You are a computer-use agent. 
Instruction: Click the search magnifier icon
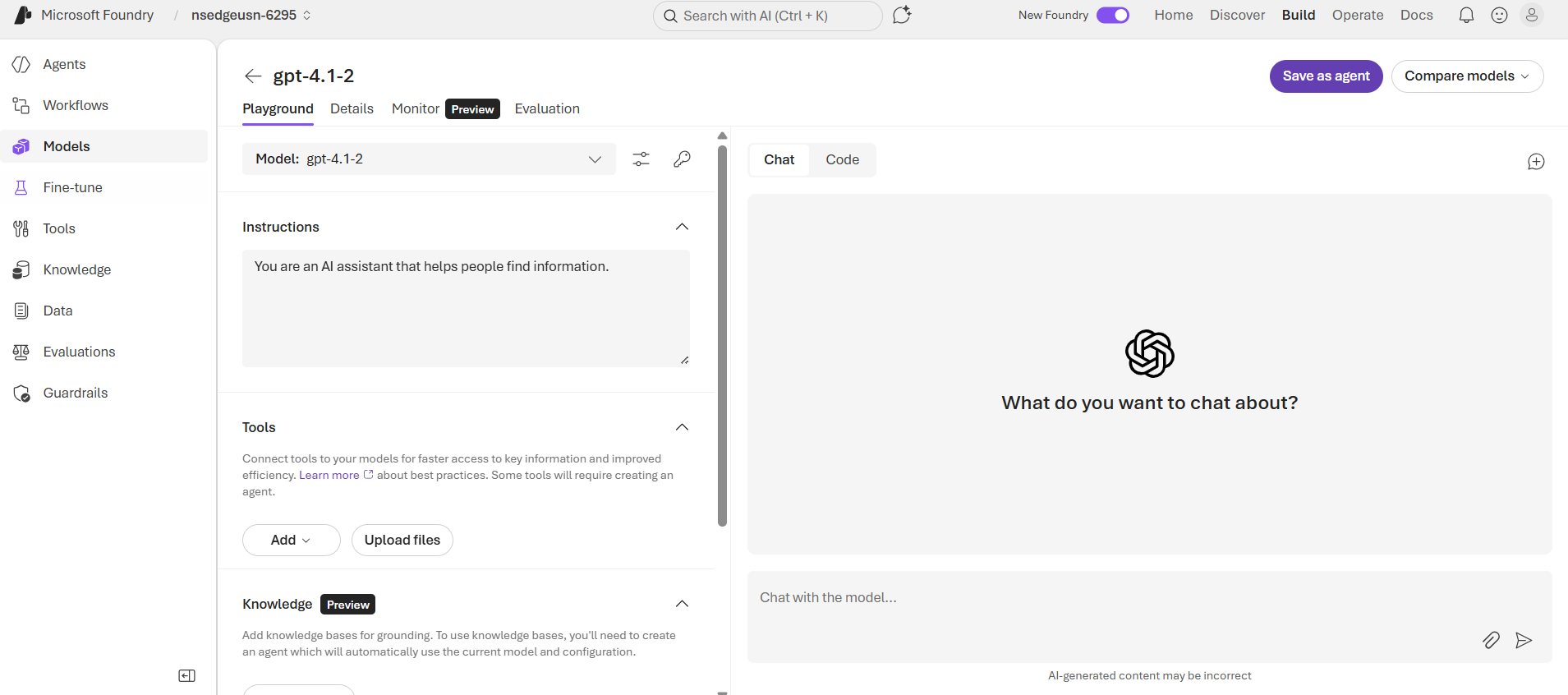point(671,16)
